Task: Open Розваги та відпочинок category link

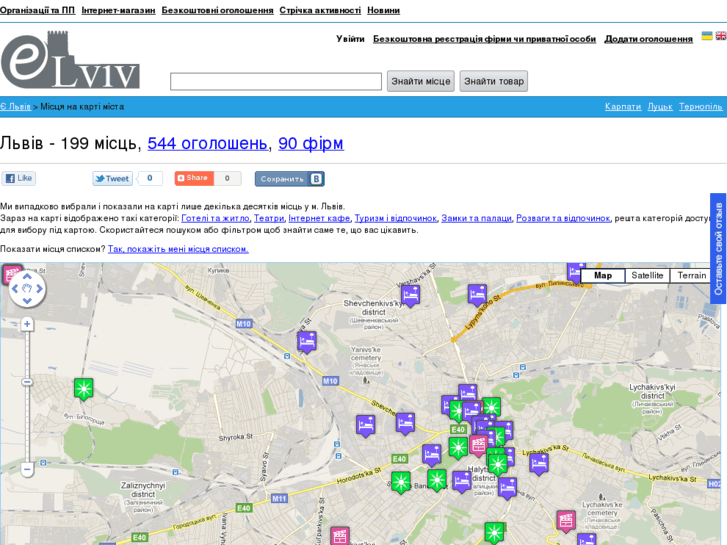Action: [x=563, y=218]
